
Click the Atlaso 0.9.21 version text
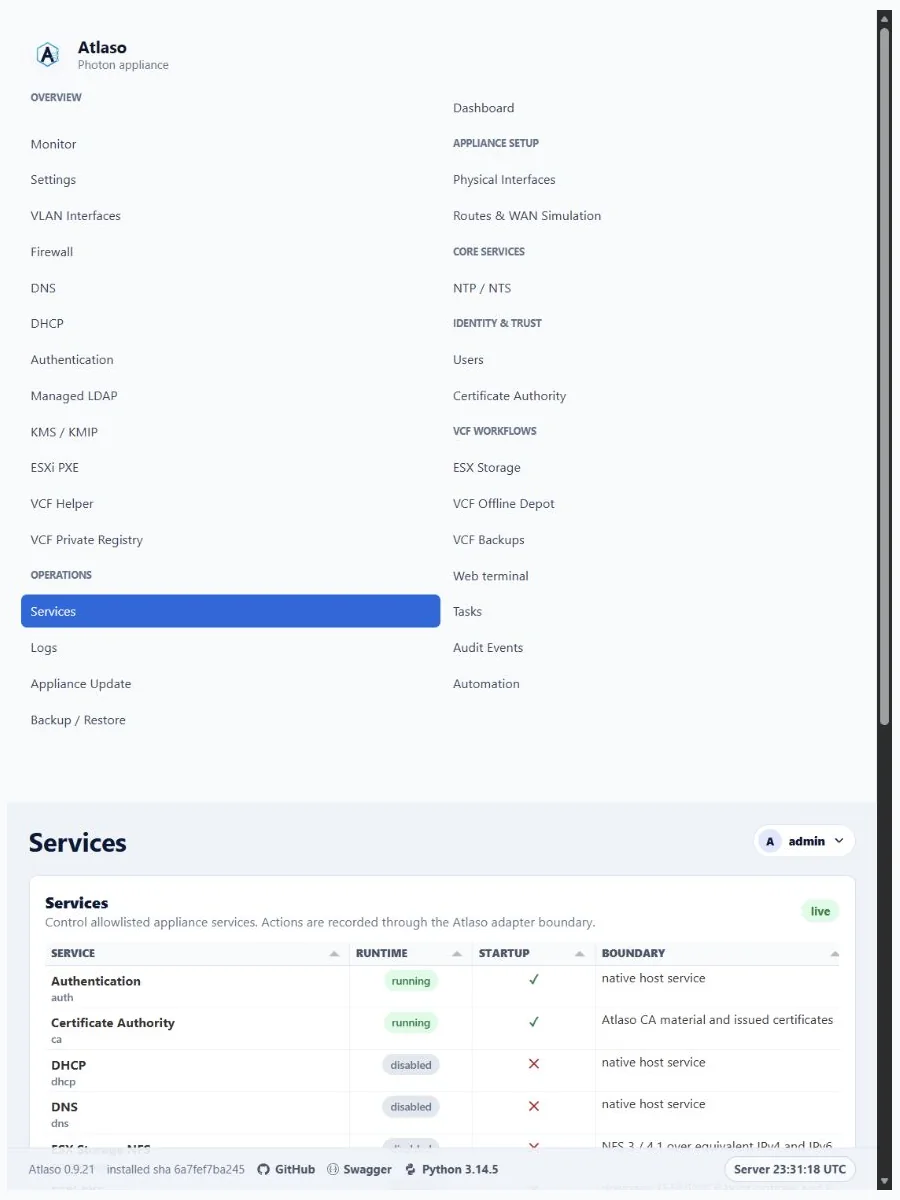61,1169
